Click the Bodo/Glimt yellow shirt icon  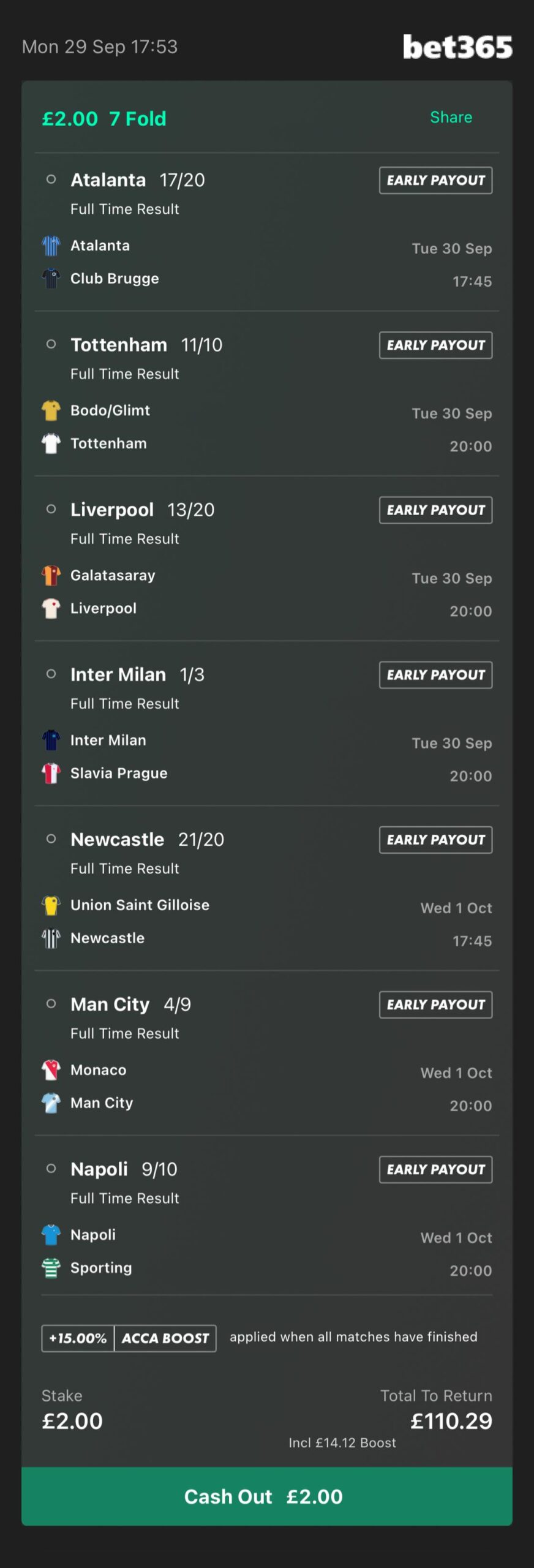point(51,410)
